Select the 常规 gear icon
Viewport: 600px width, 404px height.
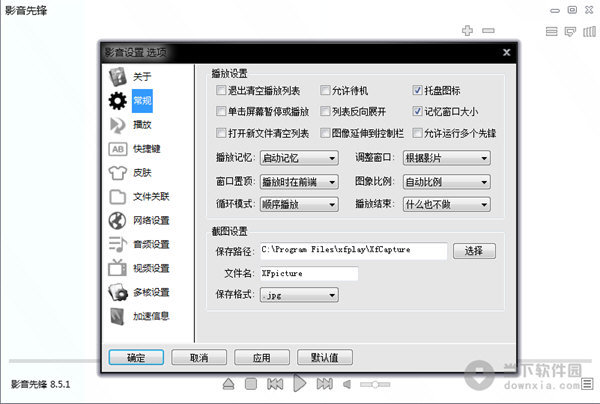(x=117, y=101)
